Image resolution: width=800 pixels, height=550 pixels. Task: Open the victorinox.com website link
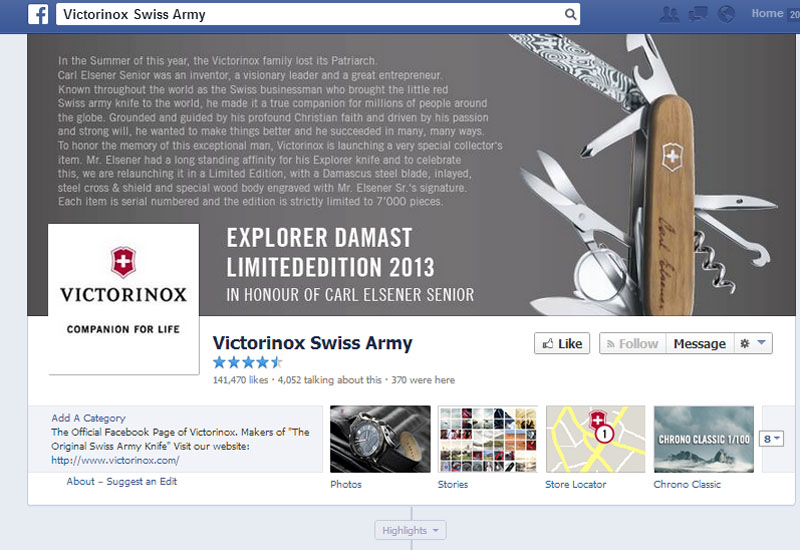point(115,460)
